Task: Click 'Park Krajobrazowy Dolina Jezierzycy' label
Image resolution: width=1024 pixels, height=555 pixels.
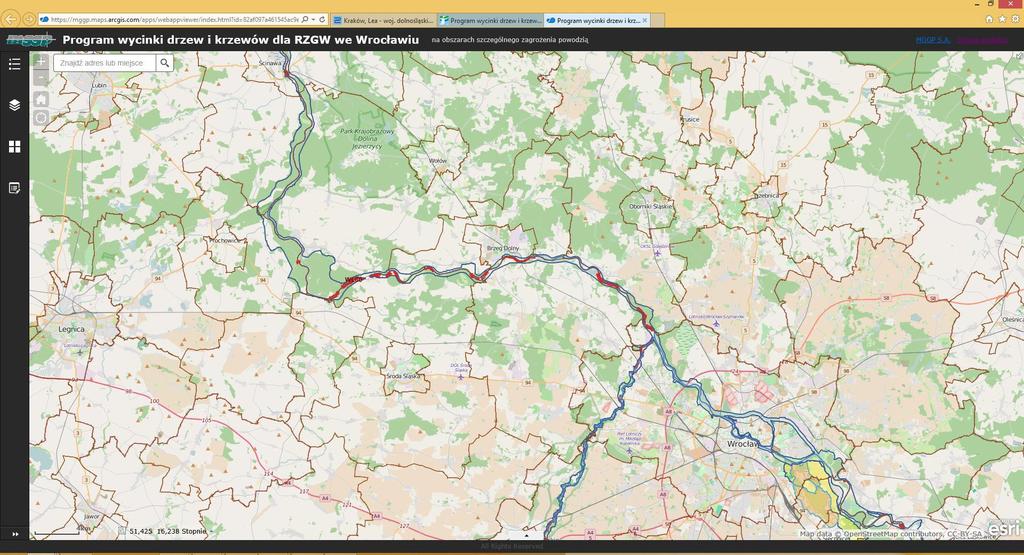Action: 367,138
